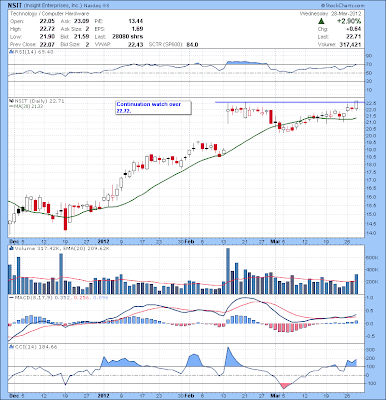Click the NSIT (Daily) 22.71 legend
Image resolution: width=386 pixels, height=400 pixels.
click(x=39, y=101)
